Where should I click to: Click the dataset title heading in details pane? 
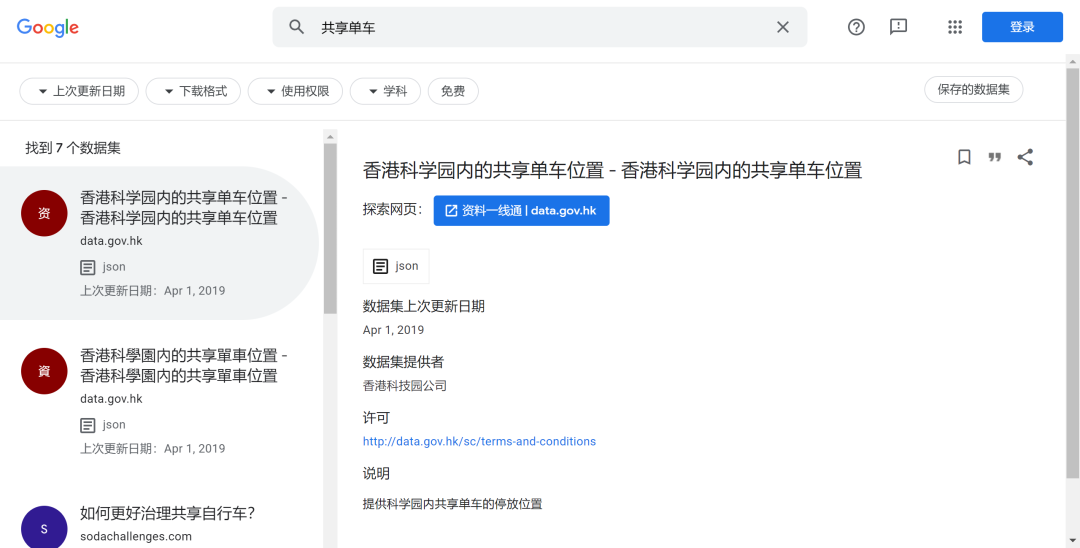pyautogui.click(x=612, y=170)
